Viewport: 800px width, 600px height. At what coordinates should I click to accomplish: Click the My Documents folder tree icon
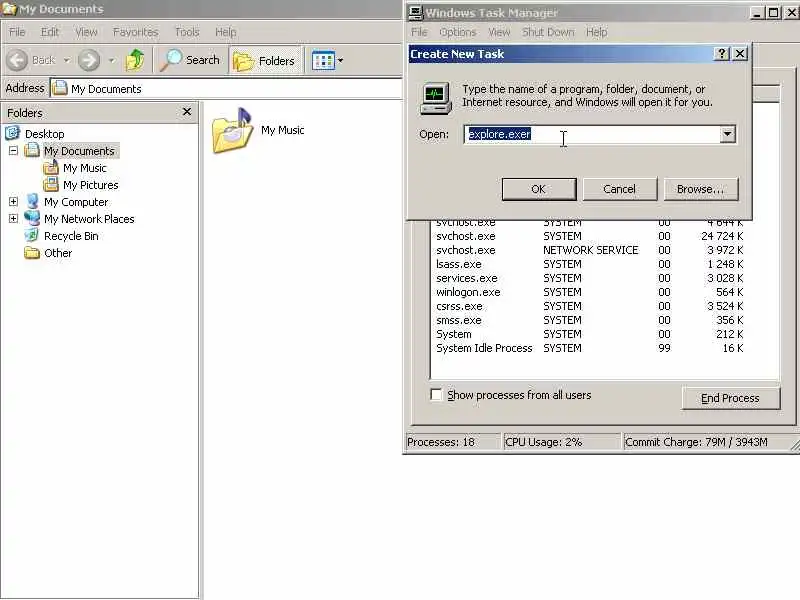point(32,151)
